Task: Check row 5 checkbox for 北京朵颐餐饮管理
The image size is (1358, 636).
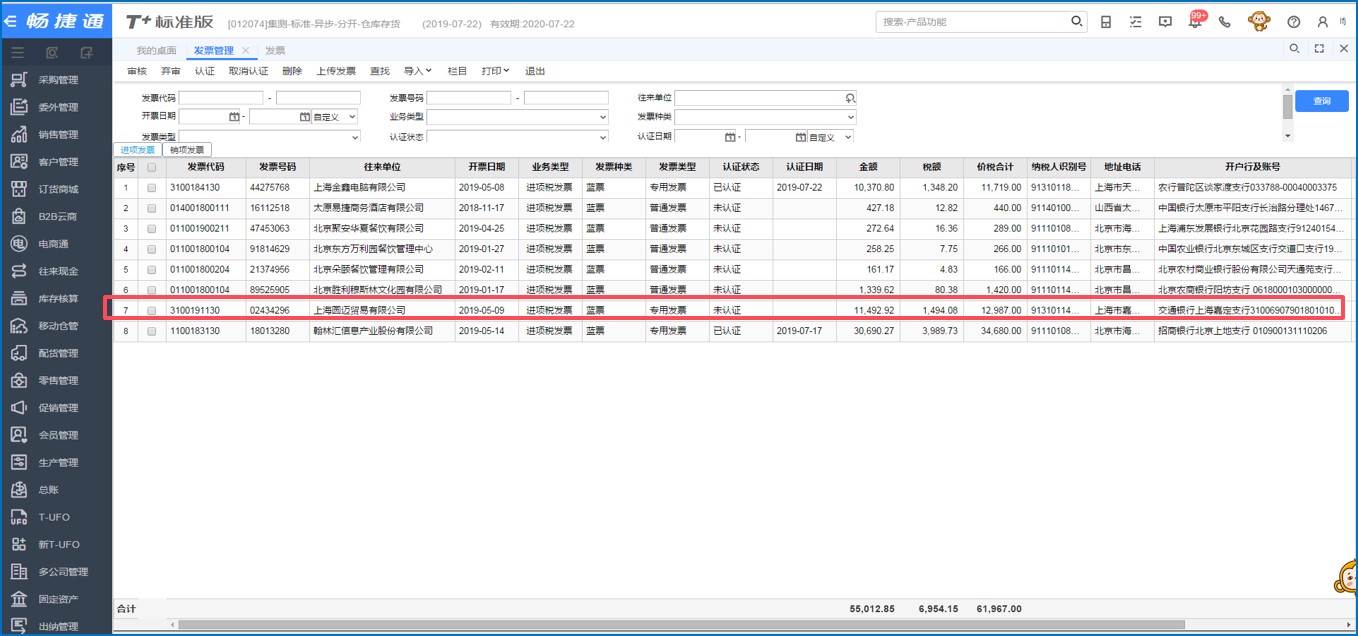Action: pos(152,270)
